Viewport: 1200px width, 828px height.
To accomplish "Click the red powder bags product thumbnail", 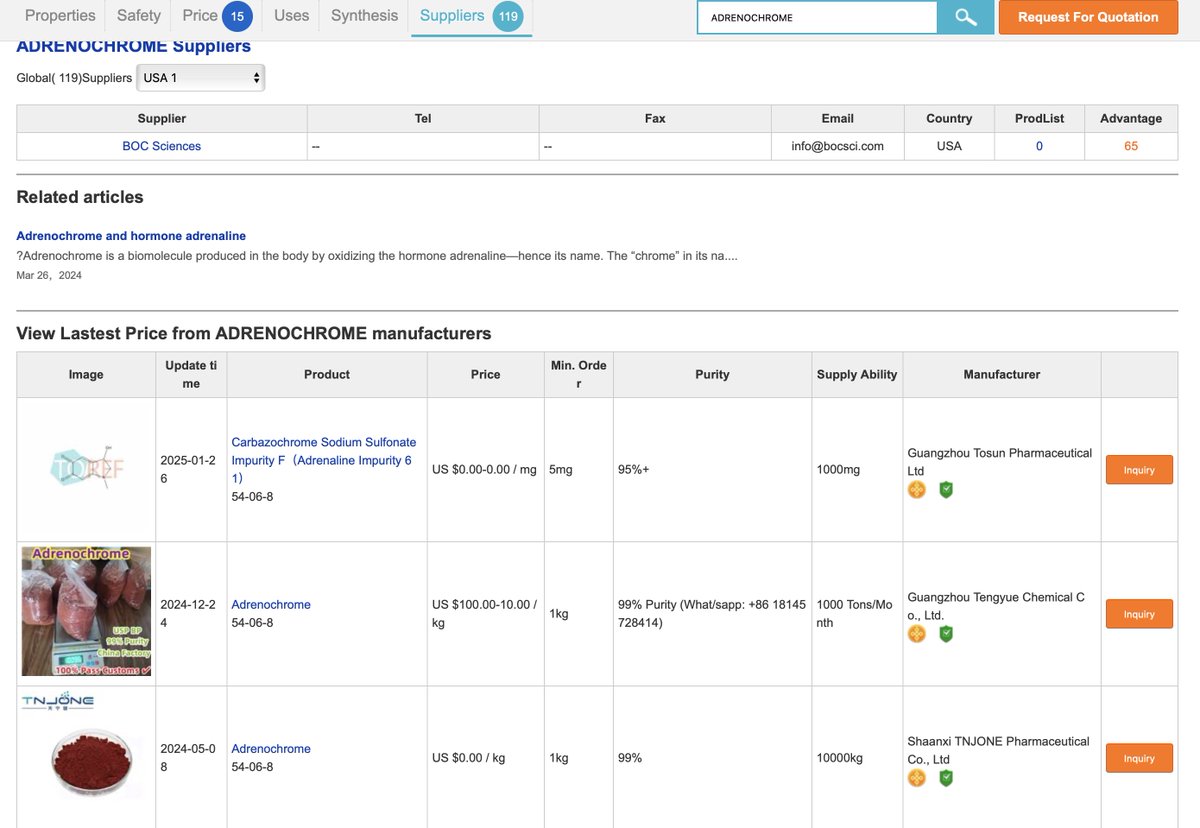I will [86, 611].
